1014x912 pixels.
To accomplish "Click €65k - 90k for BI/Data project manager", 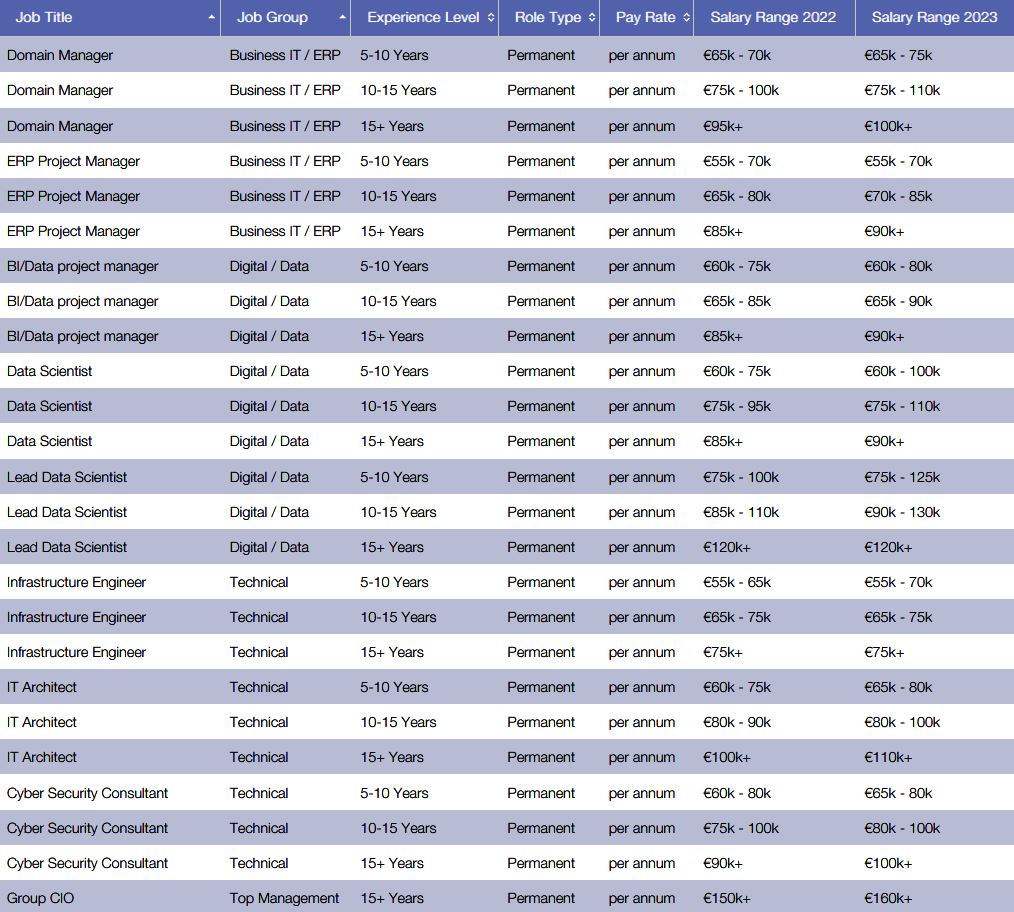I will click(x=898, y=301).
